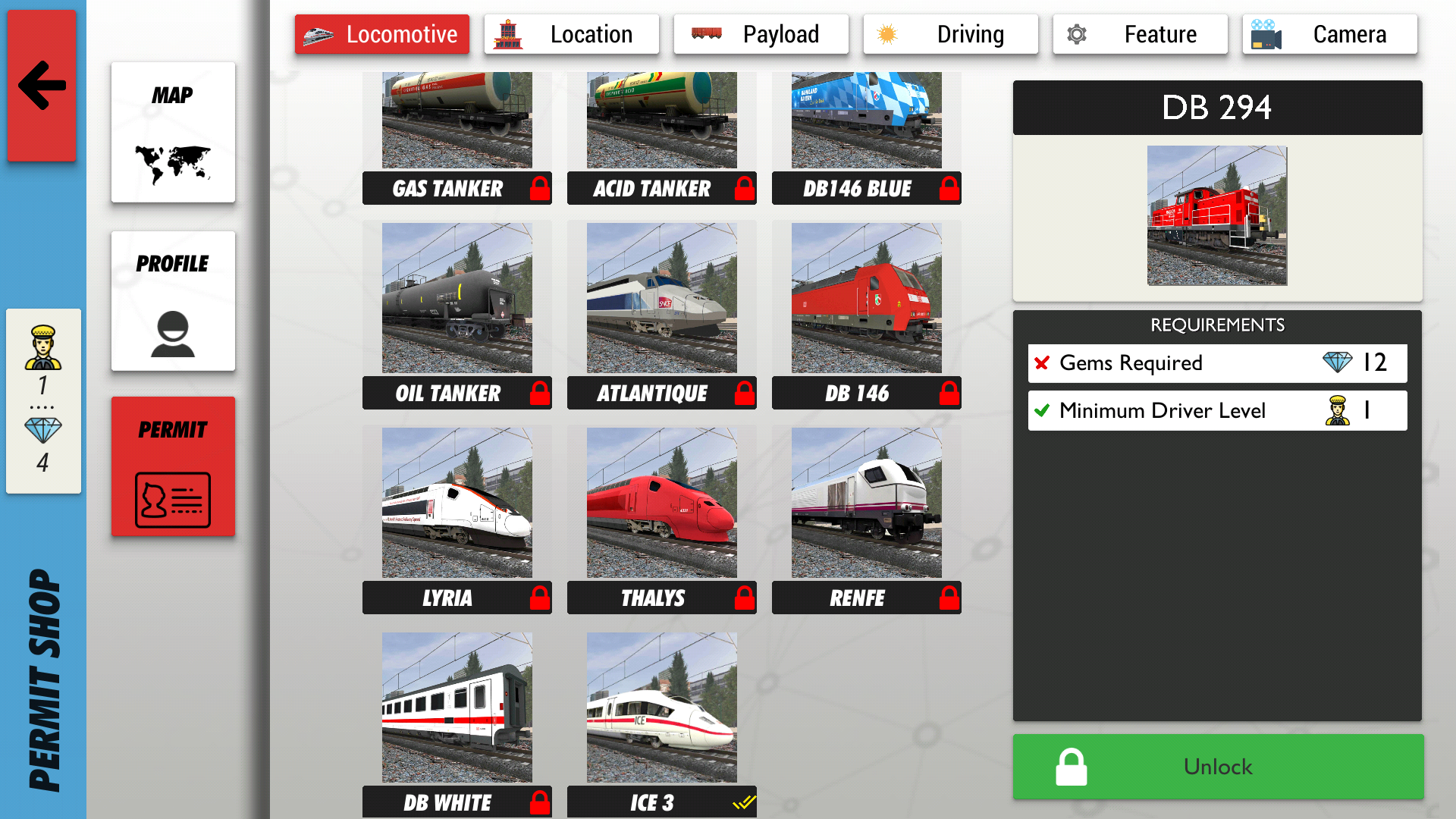Select the DB146 Blue locomotive thumbnail
The width and height of the screenshot is (1456, 819).
coord(867,120)
